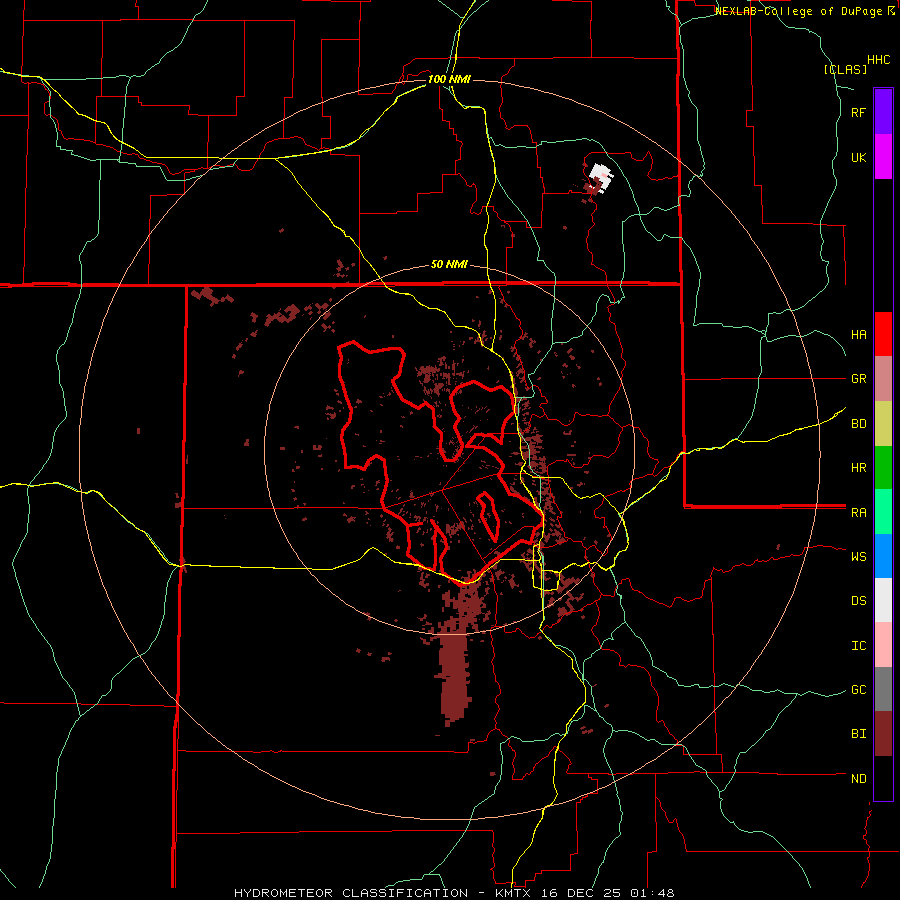Click the HA legend label
900x900 pixels.
pyautogui.click(x=859, y=334)
